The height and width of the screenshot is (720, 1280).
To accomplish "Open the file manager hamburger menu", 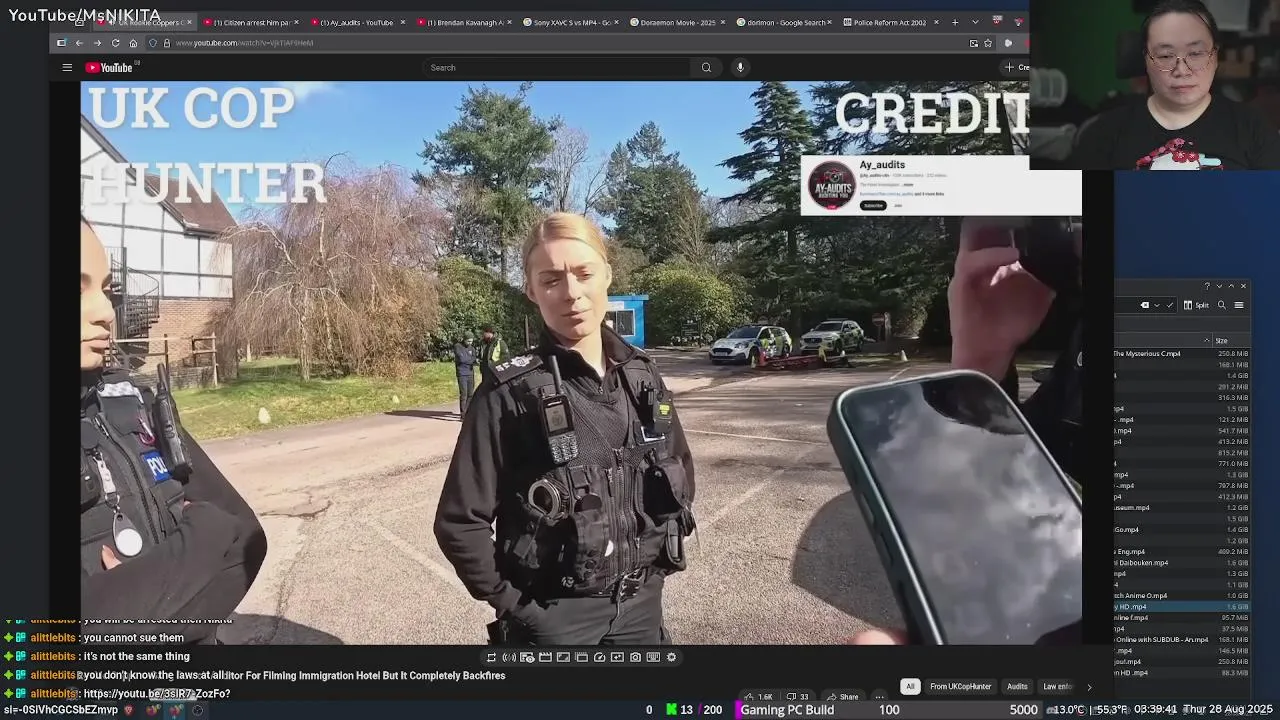I will (x=1239, y=305).
